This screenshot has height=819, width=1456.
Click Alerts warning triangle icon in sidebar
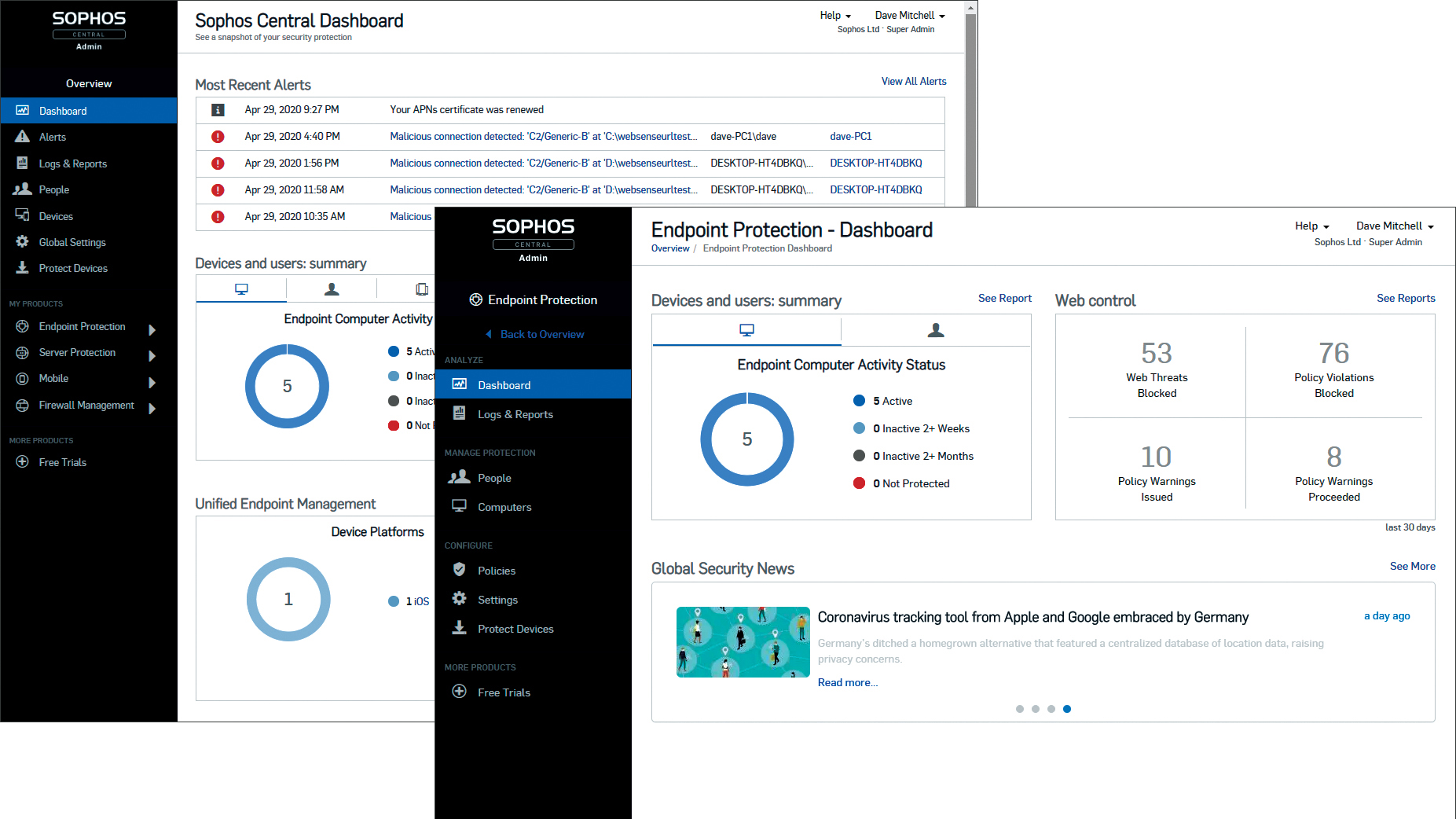(x=23, y=137)
